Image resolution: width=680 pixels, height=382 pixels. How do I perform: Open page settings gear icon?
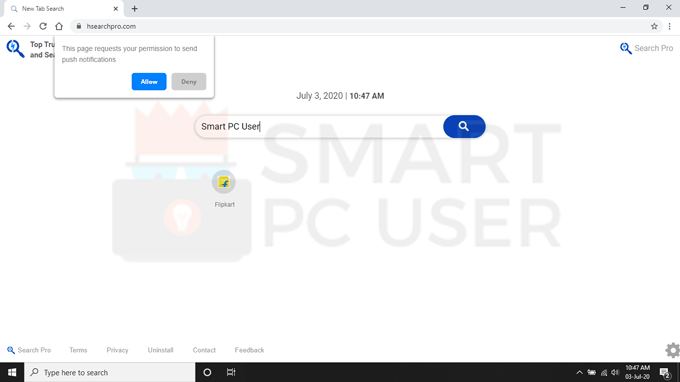pyautogui.click(x=673, y=350)
